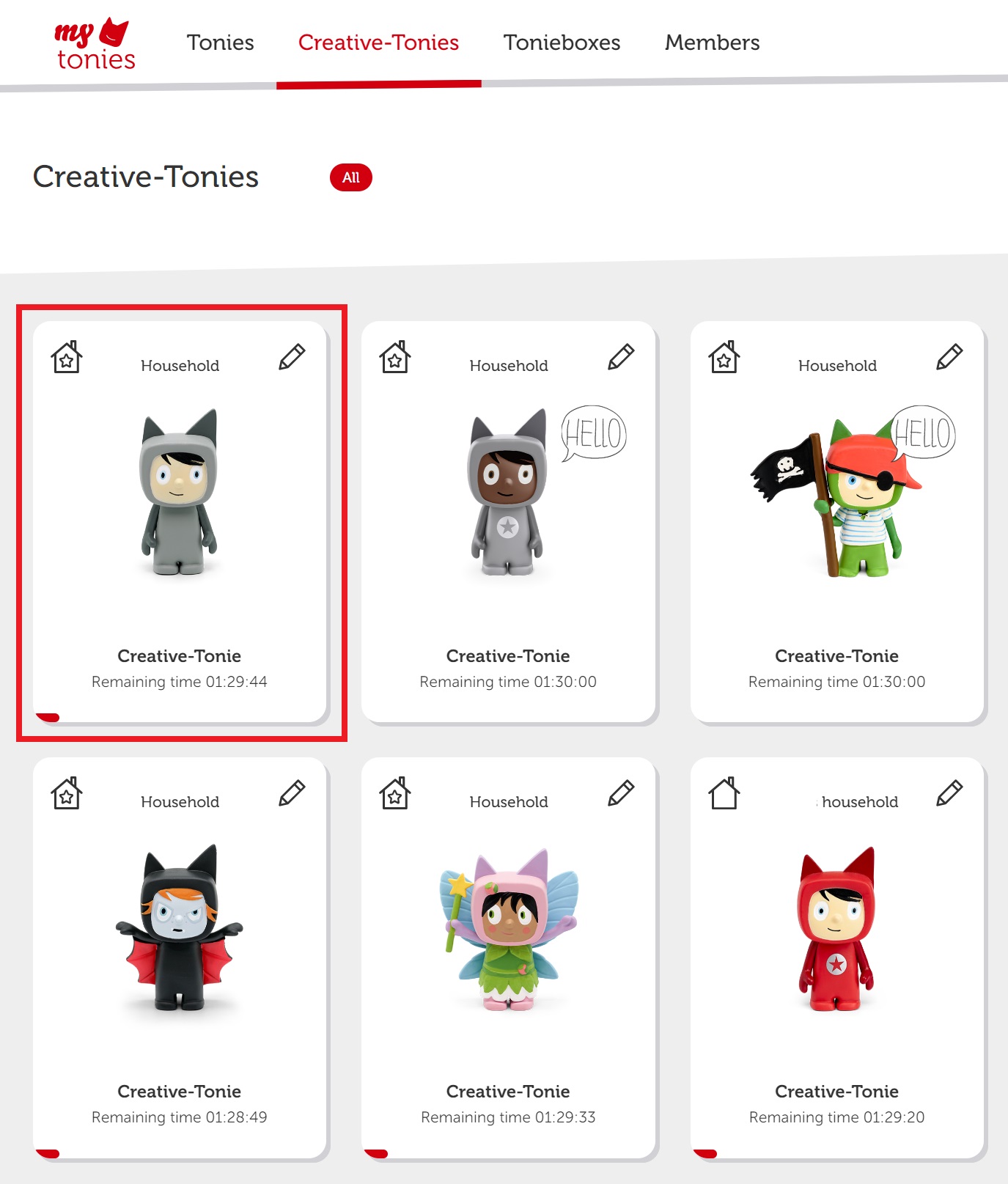Click the HELLO speech bubble on dark-skinned grey Tonie
1008x1184 pixels.
pyautogui.click(x=594, y=433)
